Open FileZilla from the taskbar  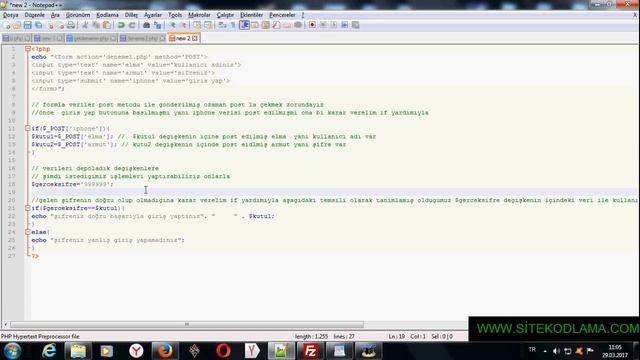[310, 351]
